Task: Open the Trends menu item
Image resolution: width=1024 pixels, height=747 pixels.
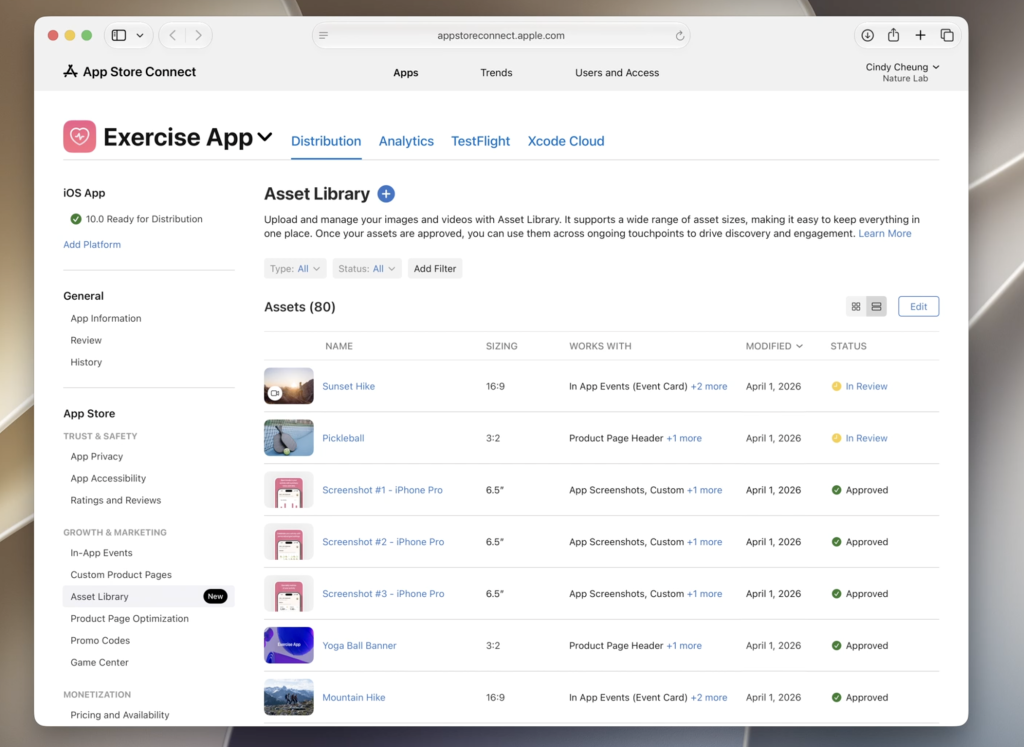Action: click(496, 72)
